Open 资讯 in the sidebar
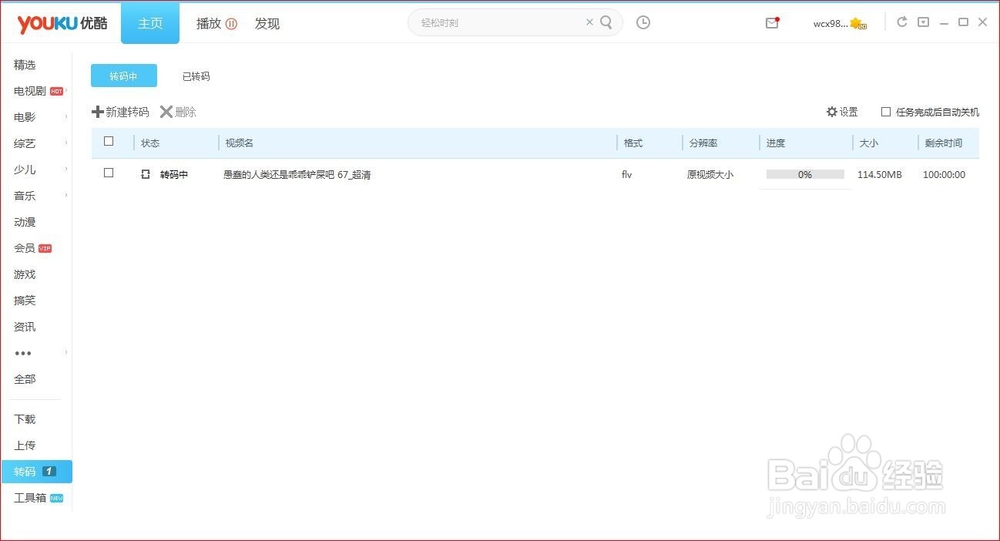 (x=25, y=327)
